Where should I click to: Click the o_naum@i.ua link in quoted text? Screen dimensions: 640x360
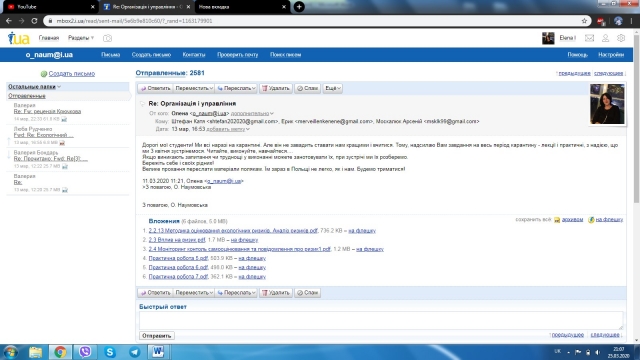click(224, 181)
